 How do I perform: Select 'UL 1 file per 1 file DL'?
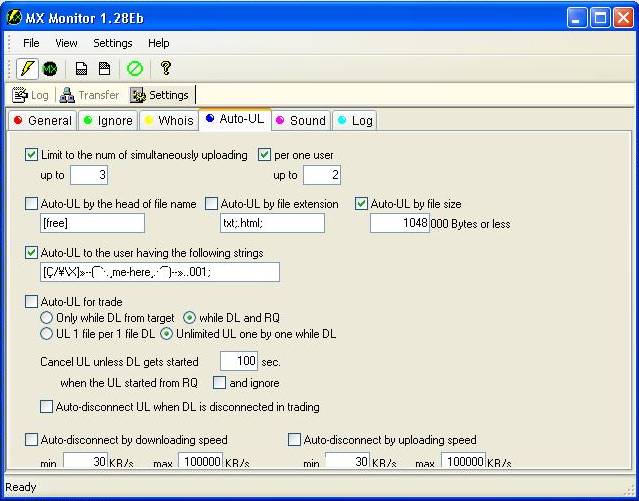pos(46,334)
